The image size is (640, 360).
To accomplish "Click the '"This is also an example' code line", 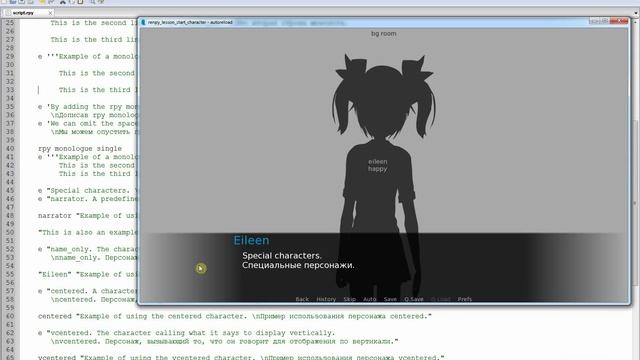I will click(x=87, y=232).
